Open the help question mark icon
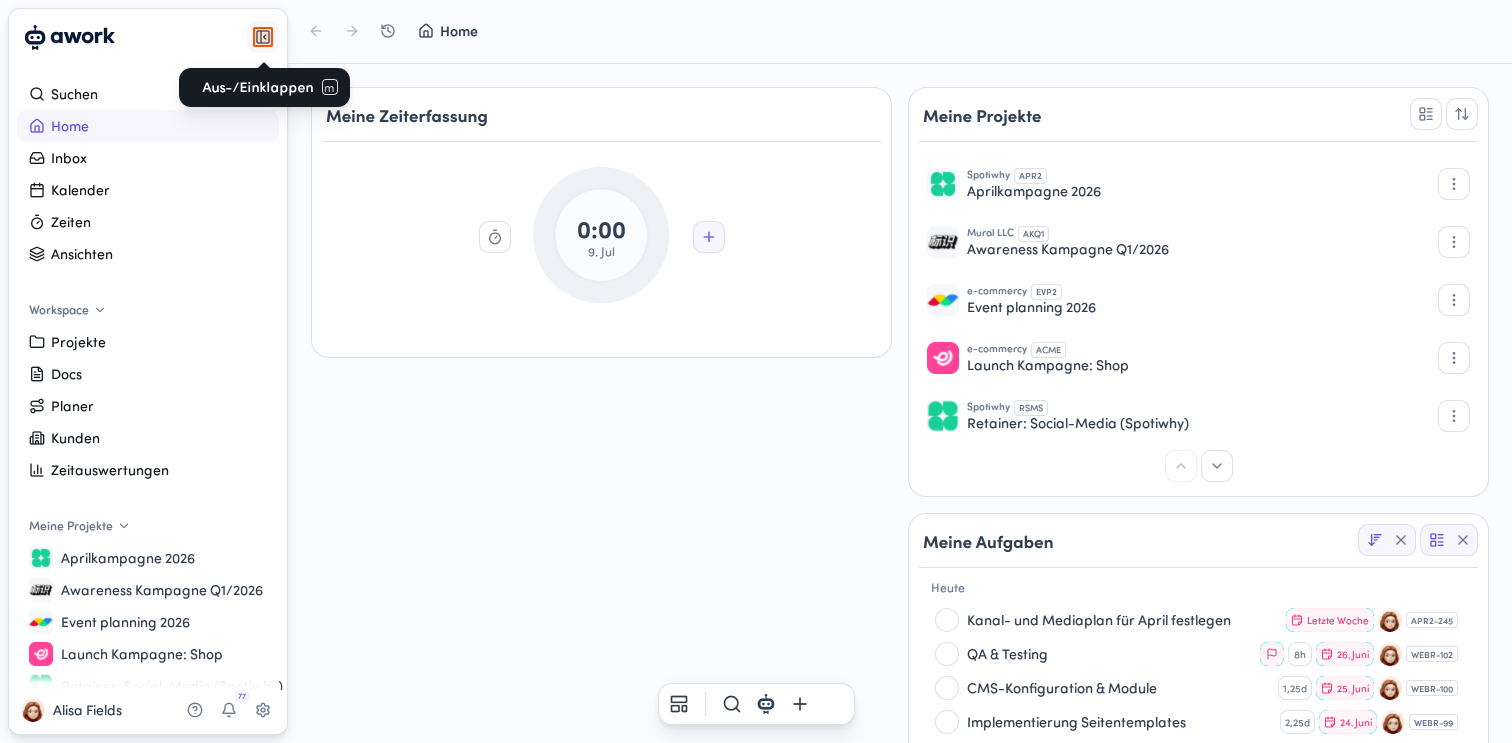Screen dimensions: 1512x743 click(x=195, y=710)
